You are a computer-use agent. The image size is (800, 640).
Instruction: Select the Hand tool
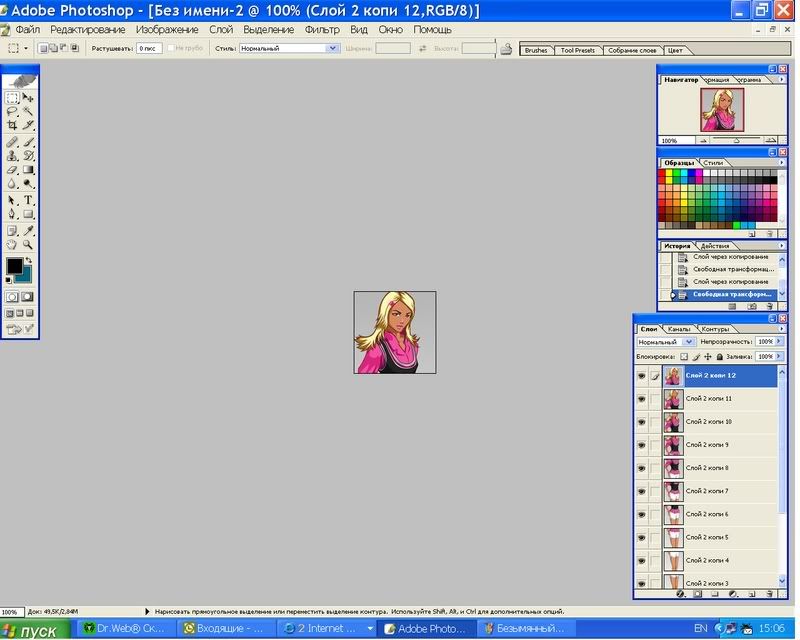tap(12, 244)
